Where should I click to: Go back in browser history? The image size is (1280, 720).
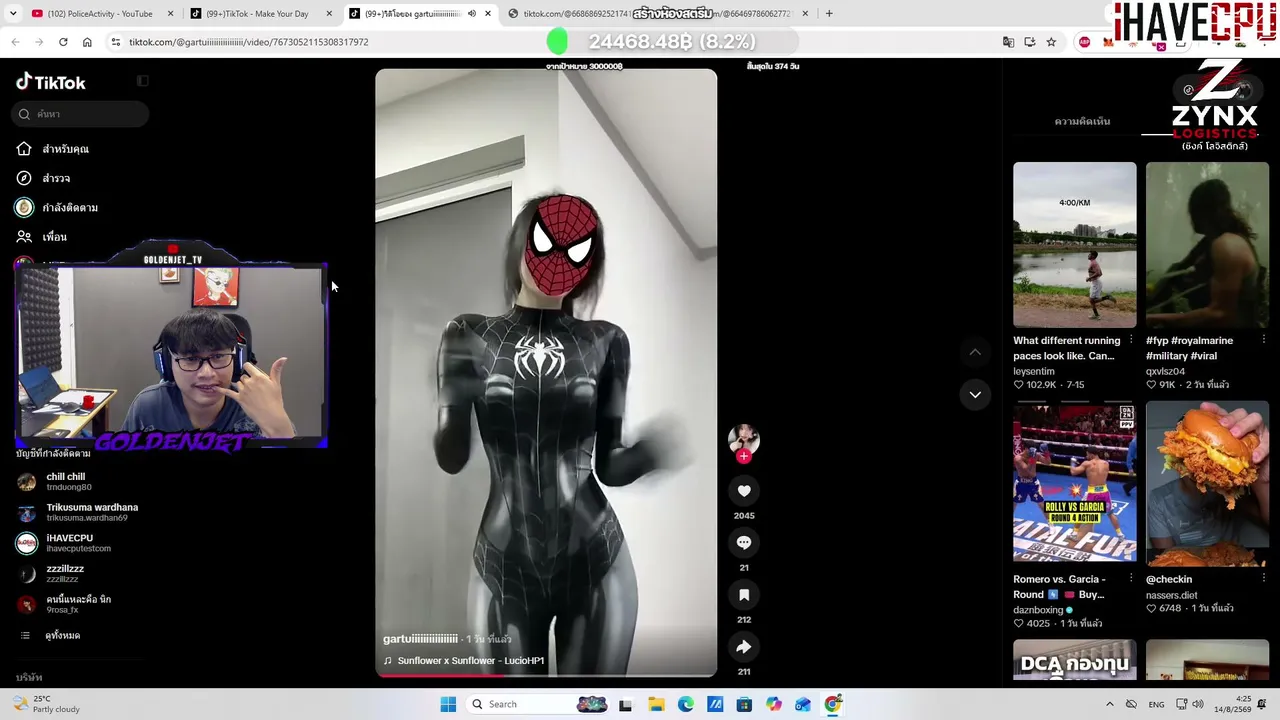click(15, 42)
